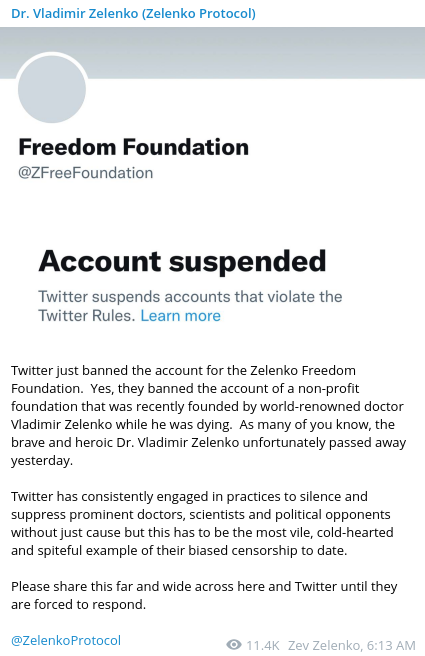Click the paragraph starting 'Twitter just banned'
The height and width of the screenshot is (656, 425).
tap(208, 415)
